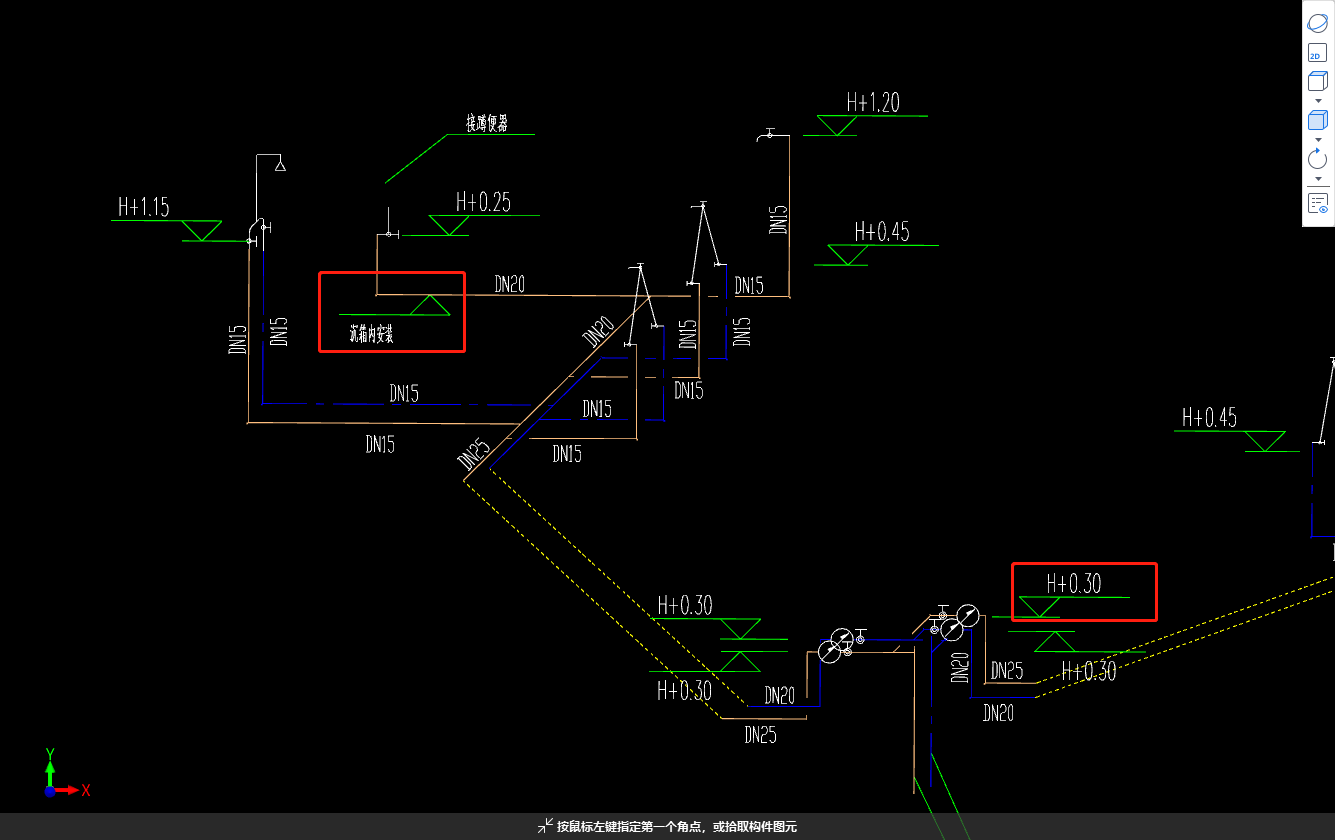Open dropdown under wireframe cube icon

point(1318,100)
